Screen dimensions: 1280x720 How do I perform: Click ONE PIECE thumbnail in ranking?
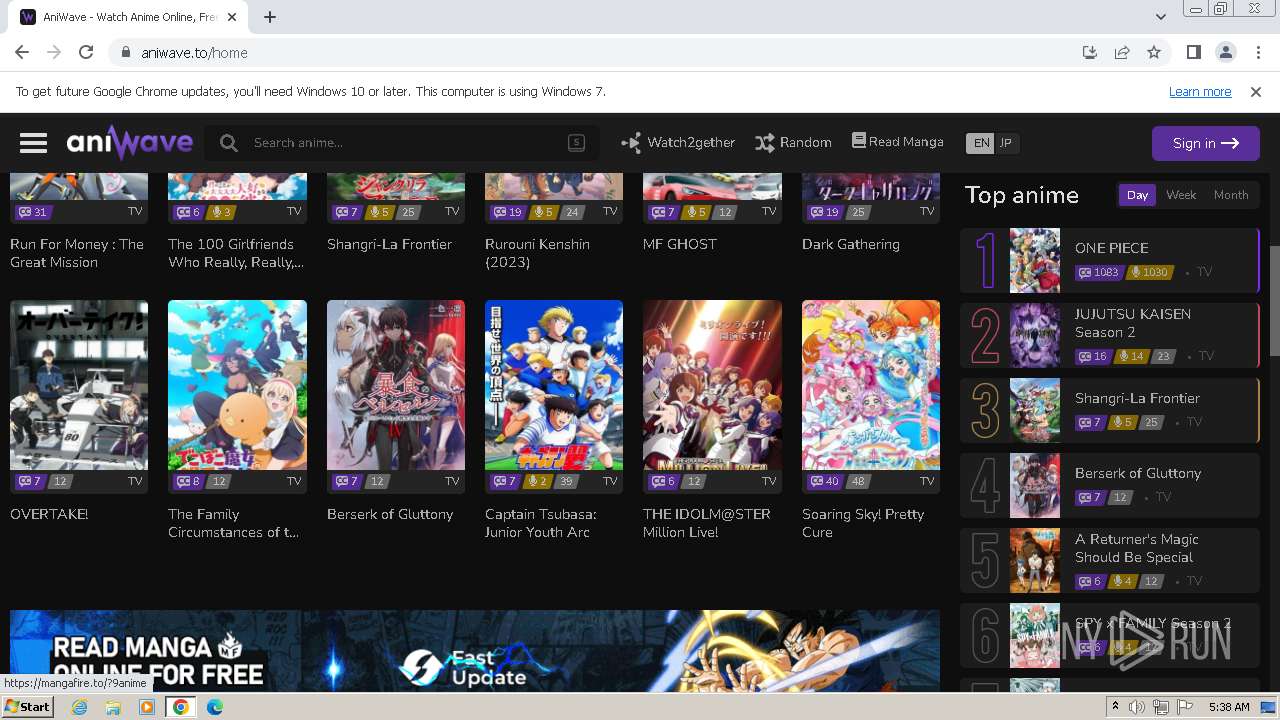tap(1034, 260)
